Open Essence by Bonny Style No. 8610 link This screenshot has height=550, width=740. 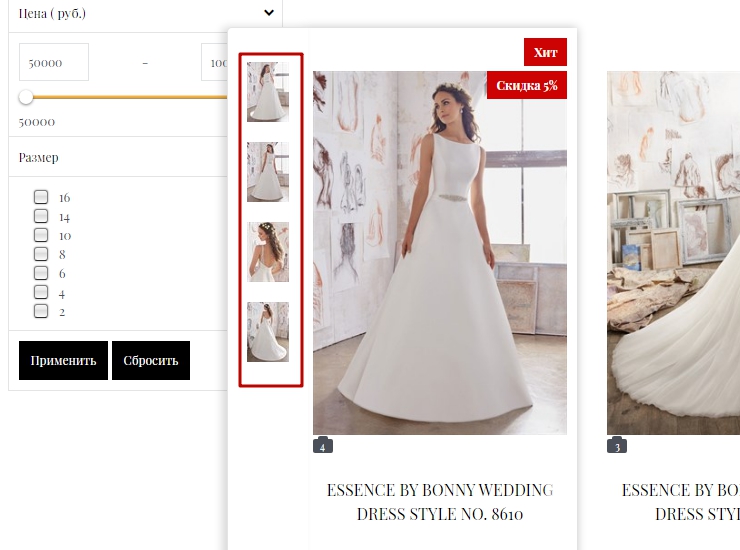pos(440,502)
